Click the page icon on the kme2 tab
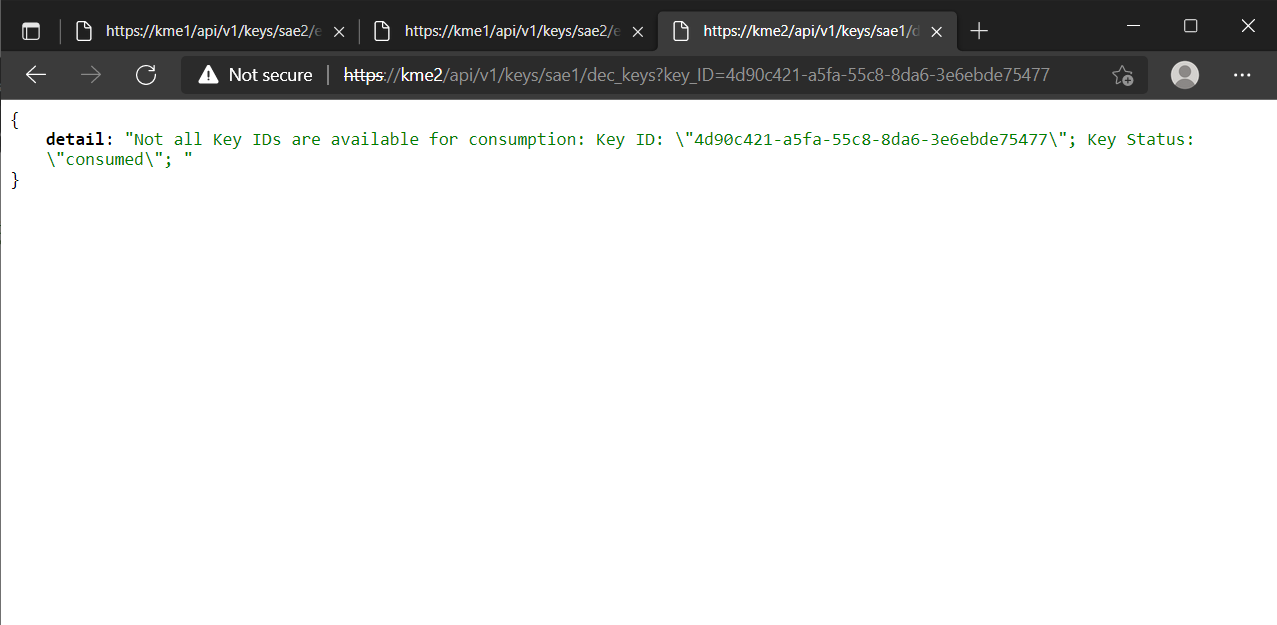1277x625 pixels. [x=680, y=32]
